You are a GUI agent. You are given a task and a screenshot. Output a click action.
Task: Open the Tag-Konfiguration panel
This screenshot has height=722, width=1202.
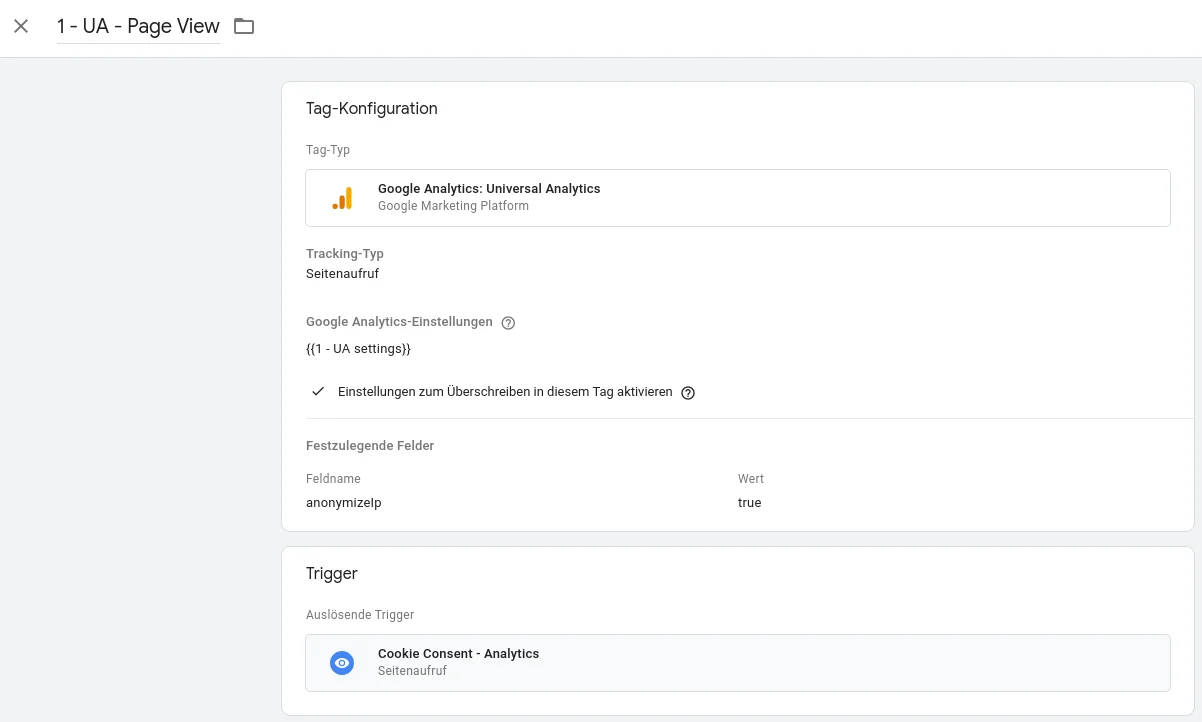pyautogui.click(x=371, y=108)
